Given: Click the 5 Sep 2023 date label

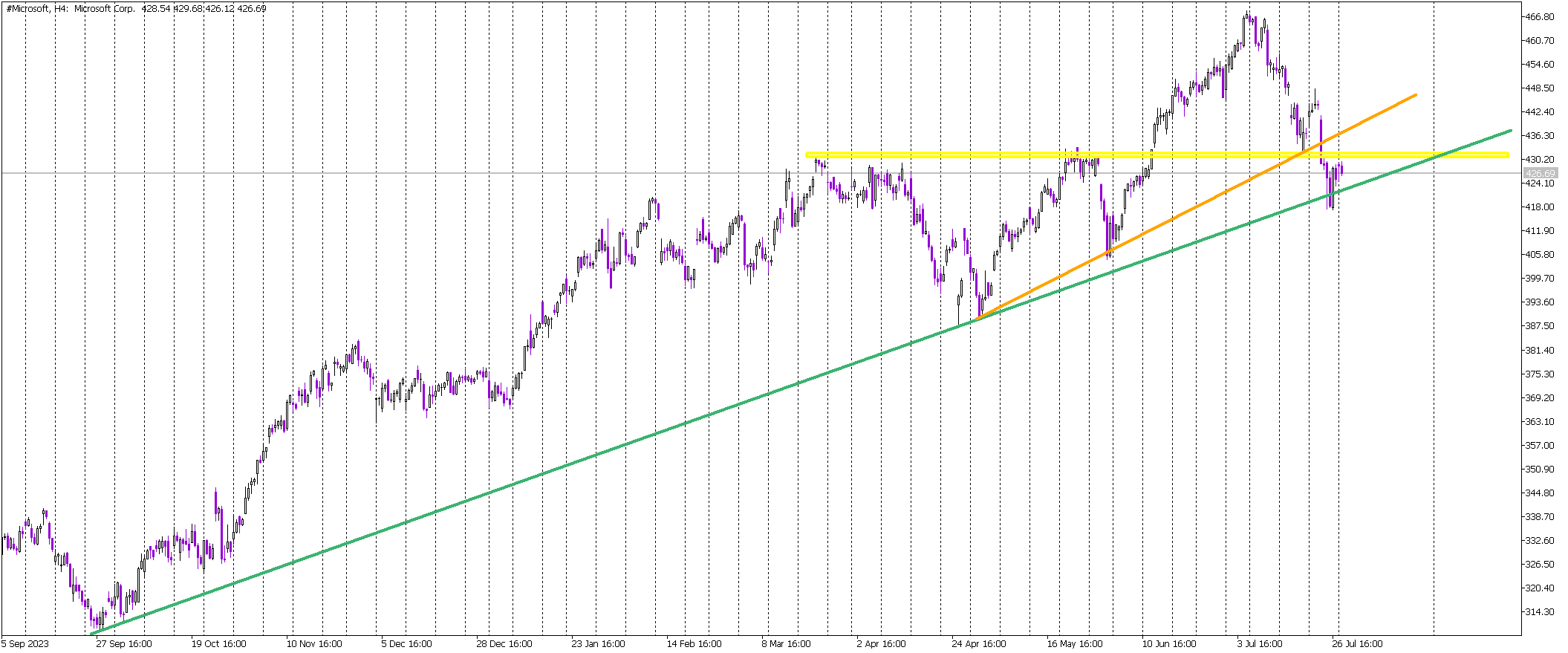Looking at the screenshot, I should 25,643.
